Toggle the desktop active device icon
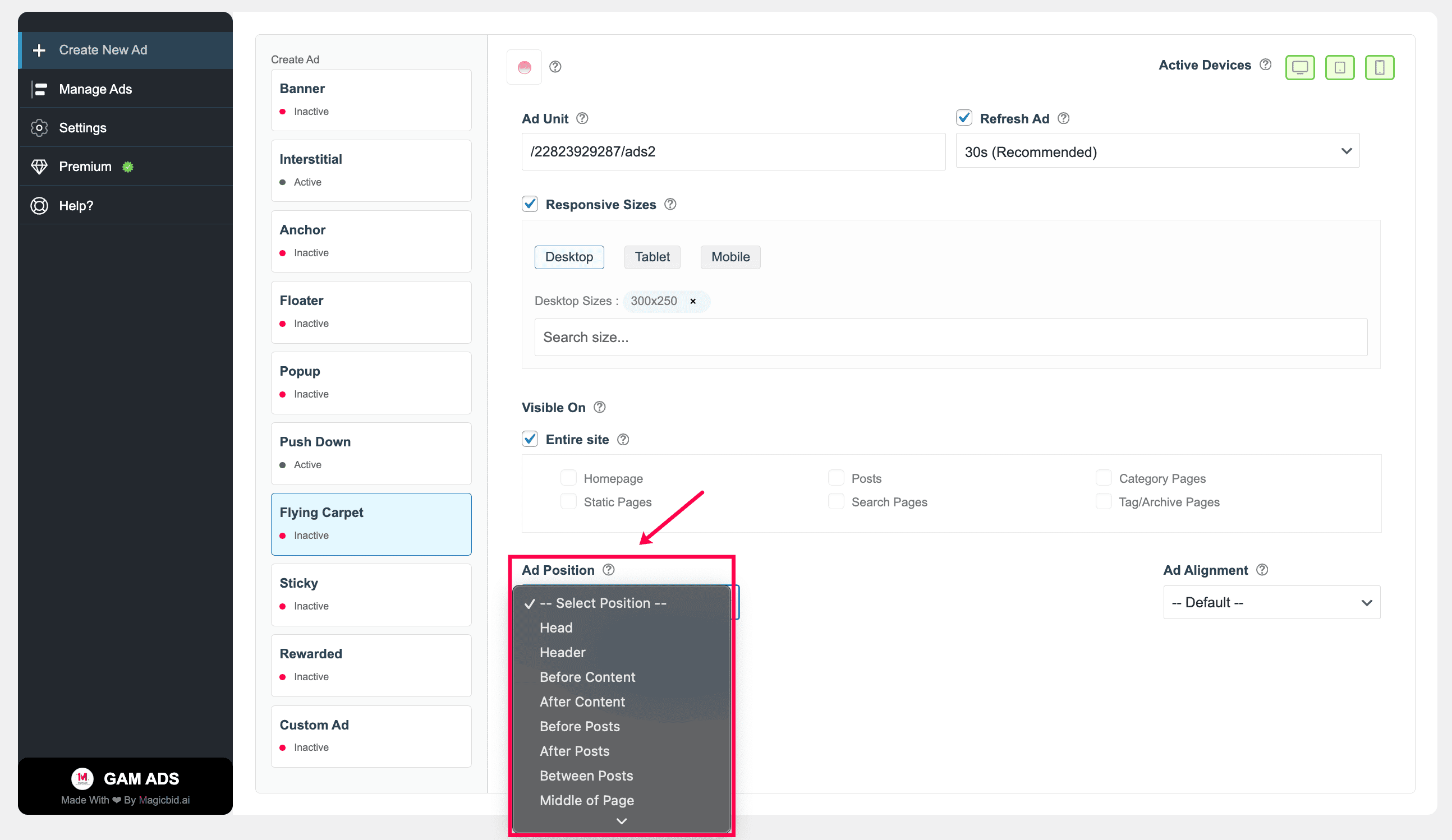This screenshot has width=1452, height=840. point(1300,67)
